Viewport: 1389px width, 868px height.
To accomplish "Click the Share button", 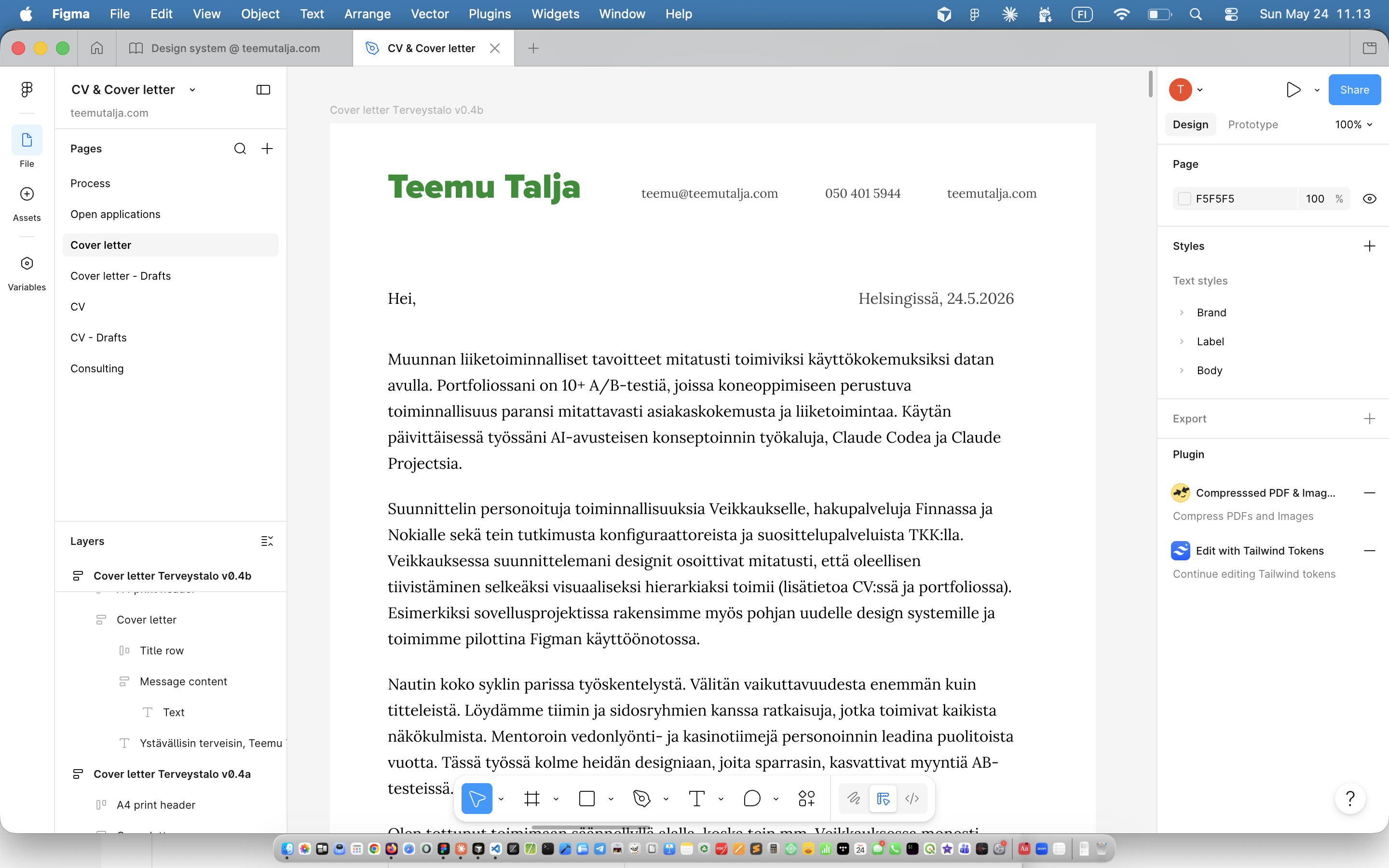I will 1354,90.
